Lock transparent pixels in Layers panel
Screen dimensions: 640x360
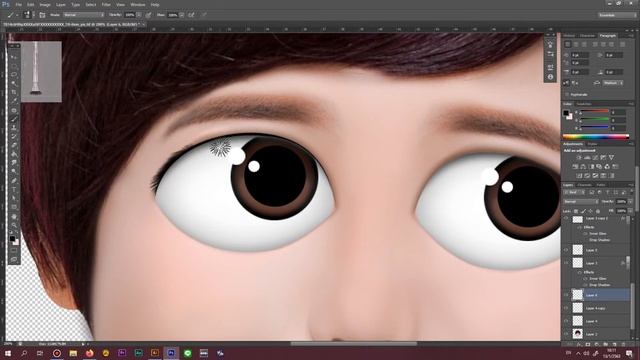pos(576,211)
